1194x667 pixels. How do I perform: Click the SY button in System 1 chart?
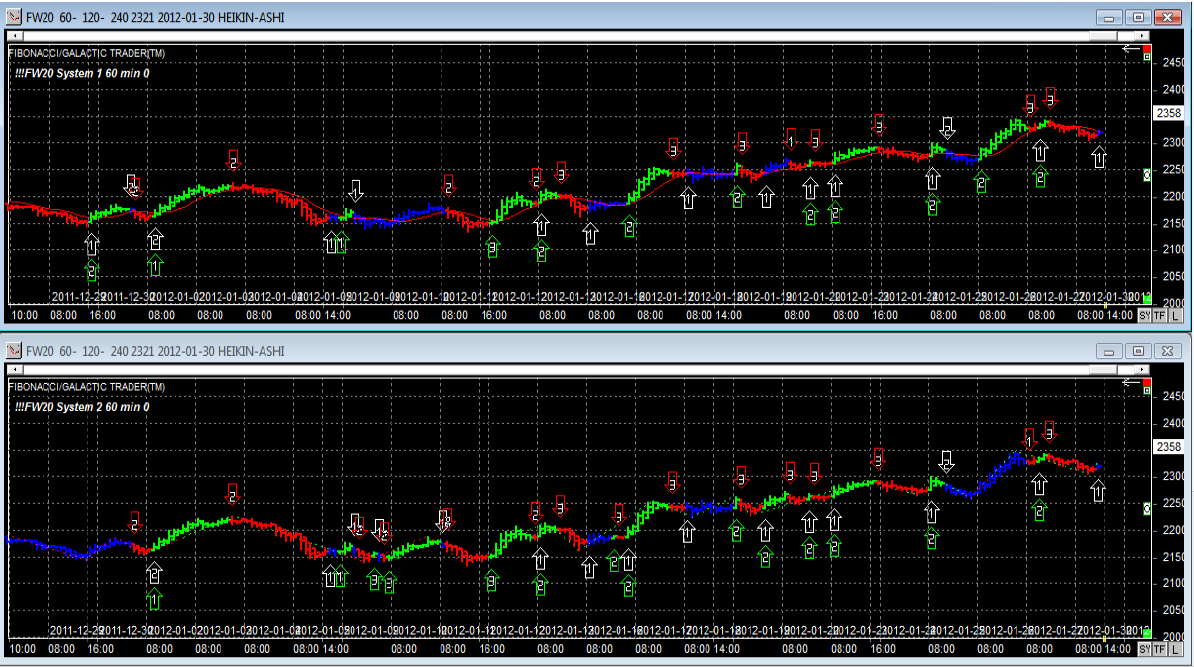(1144, 316)
